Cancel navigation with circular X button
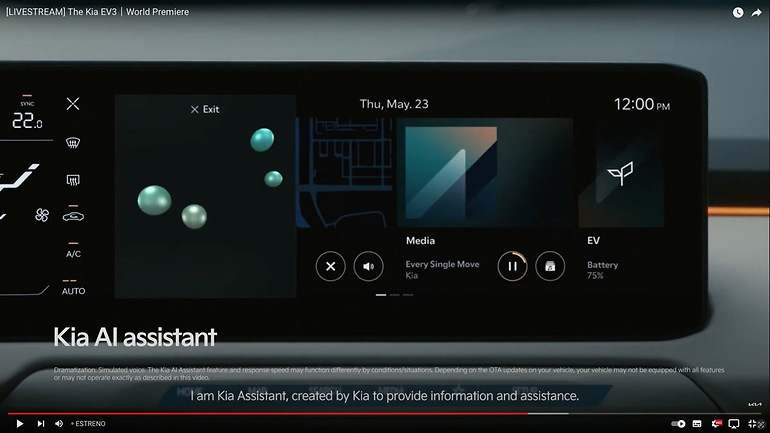The height and width of the screenshot is (433, 770). 330,266
